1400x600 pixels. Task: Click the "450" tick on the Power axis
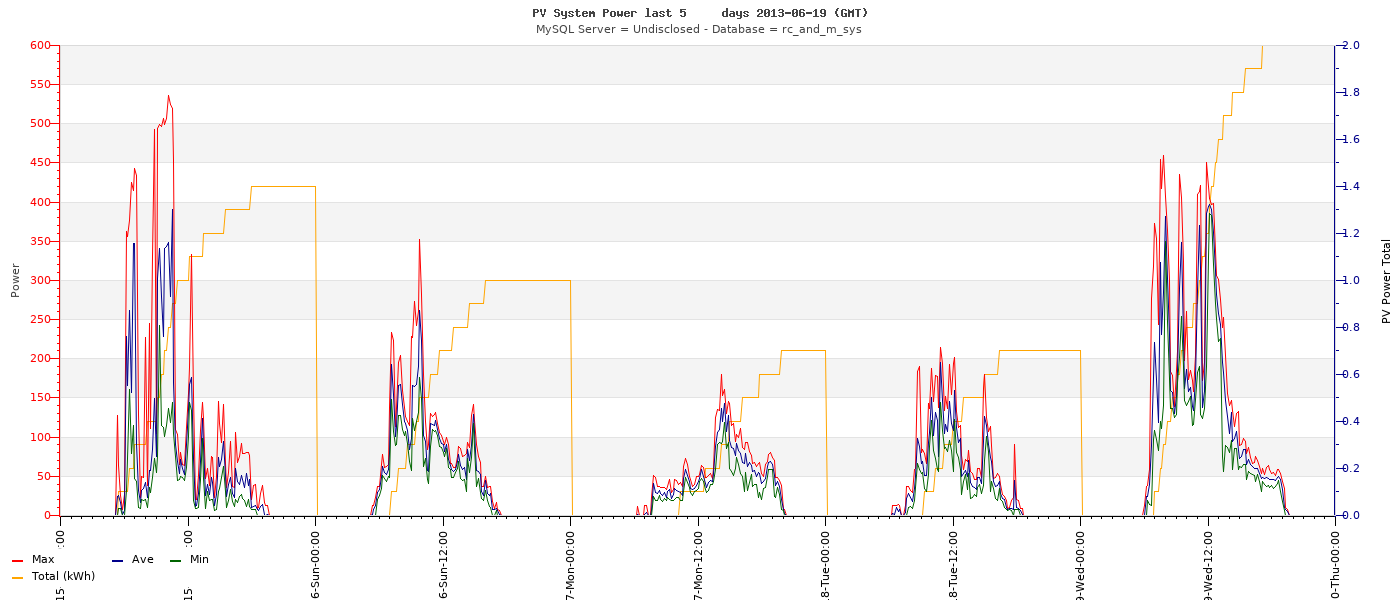click(x=40, y=162)
